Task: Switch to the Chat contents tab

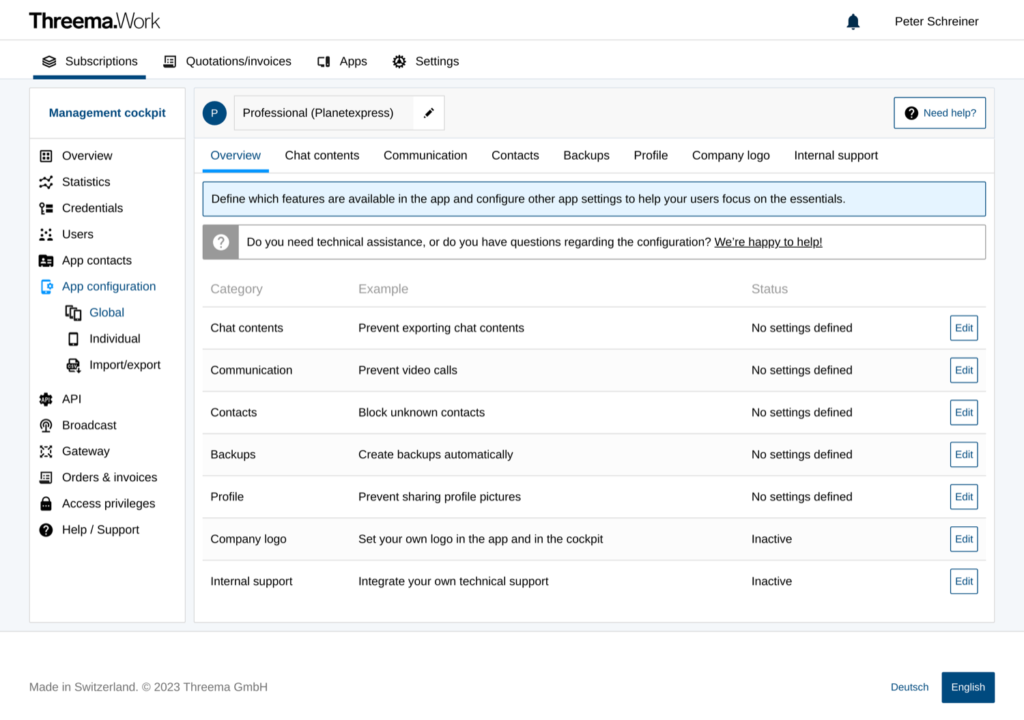Action: point(322,155)
